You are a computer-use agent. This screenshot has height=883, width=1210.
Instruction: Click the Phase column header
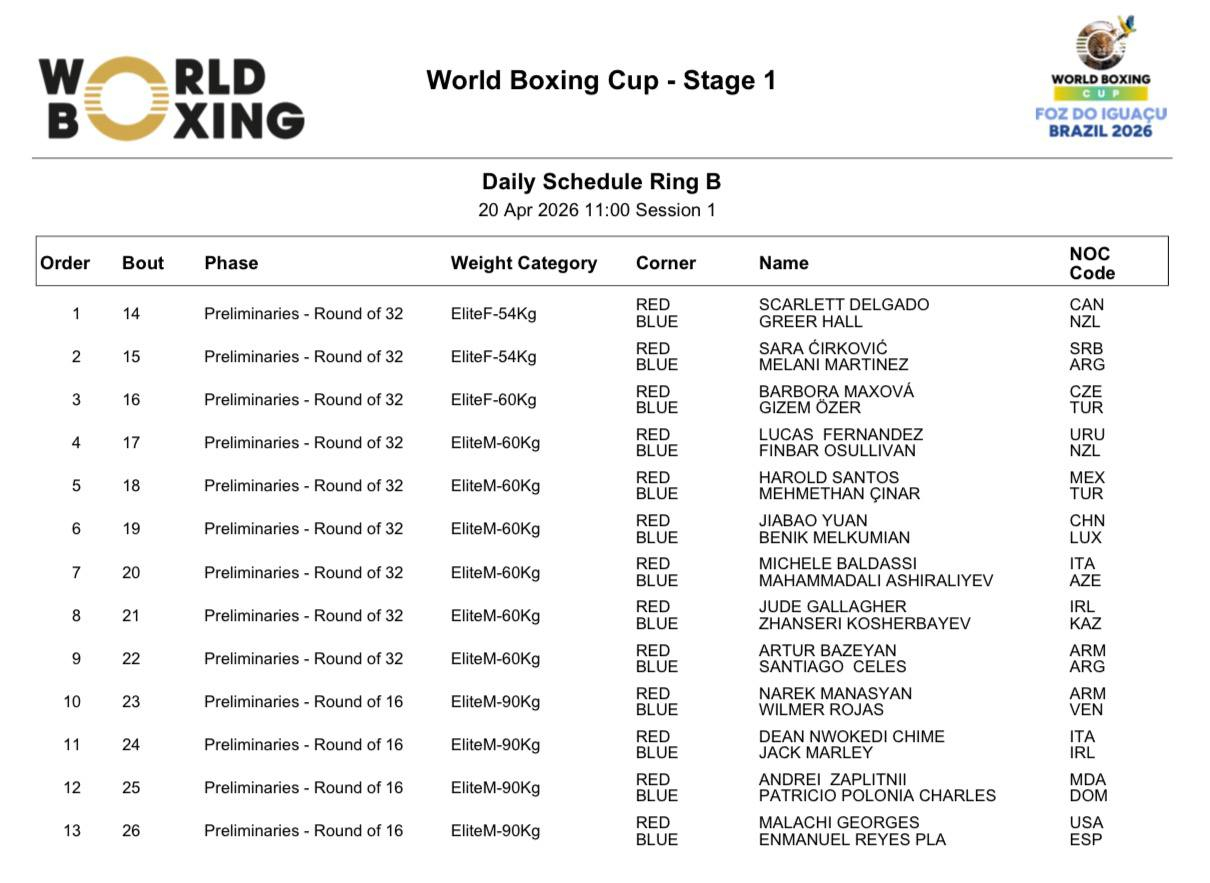point(231,263)
